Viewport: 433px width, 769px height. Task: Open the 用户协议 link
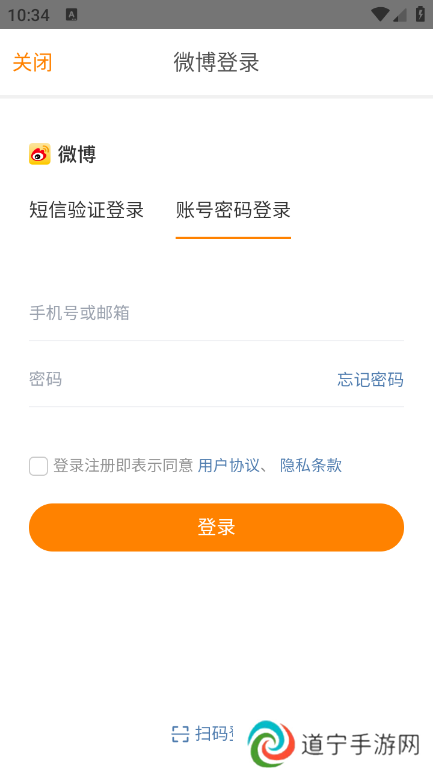[228, 465]
